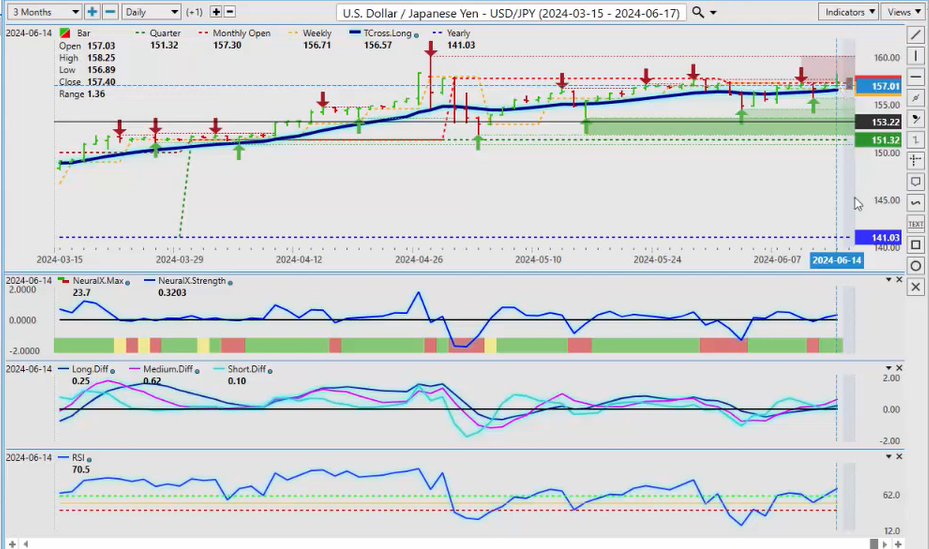Image resolution: width=929 pixels, height=549 pixels.
Task: Click the blue plus button beside 3 Months
Action: pyautogui.click(x=92, y=12)
